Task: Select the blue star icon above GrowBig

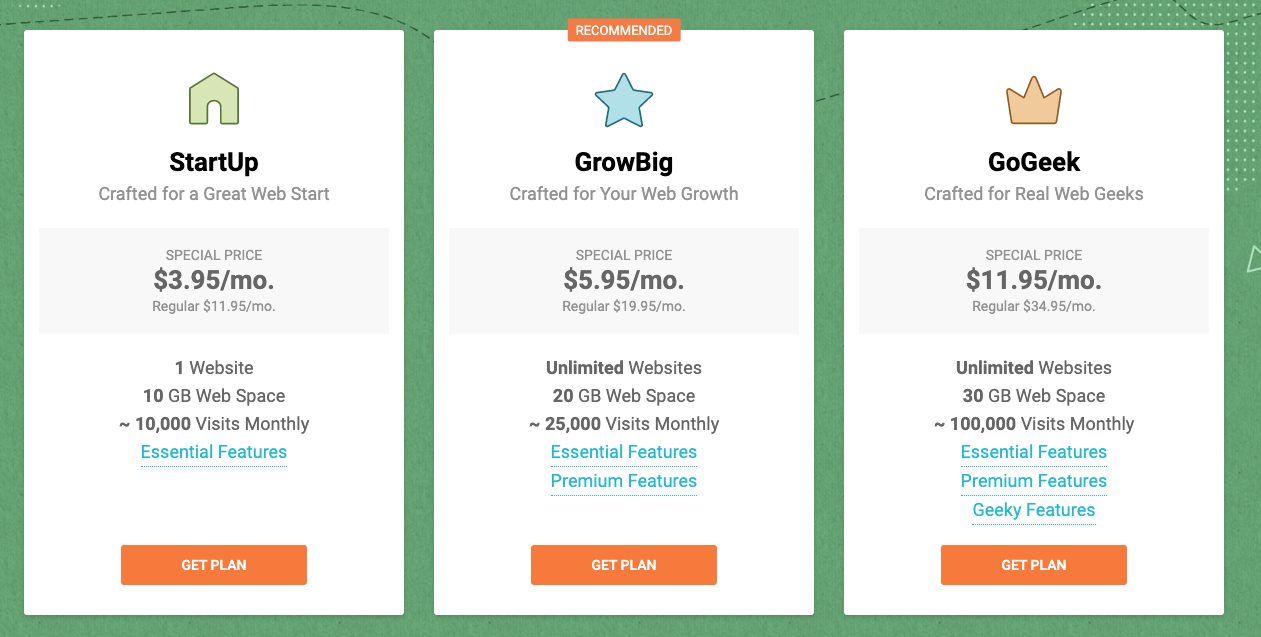Action: [x=623, y=99]
